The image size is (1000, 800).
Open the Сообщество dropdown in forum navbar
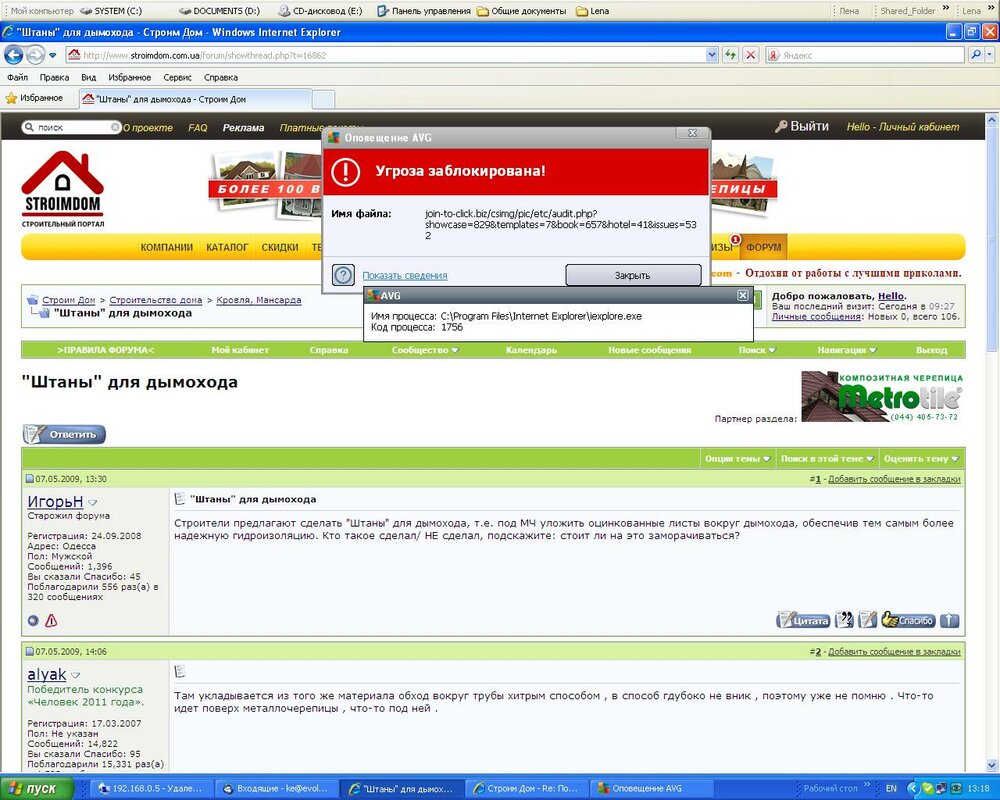click(423, 350)
